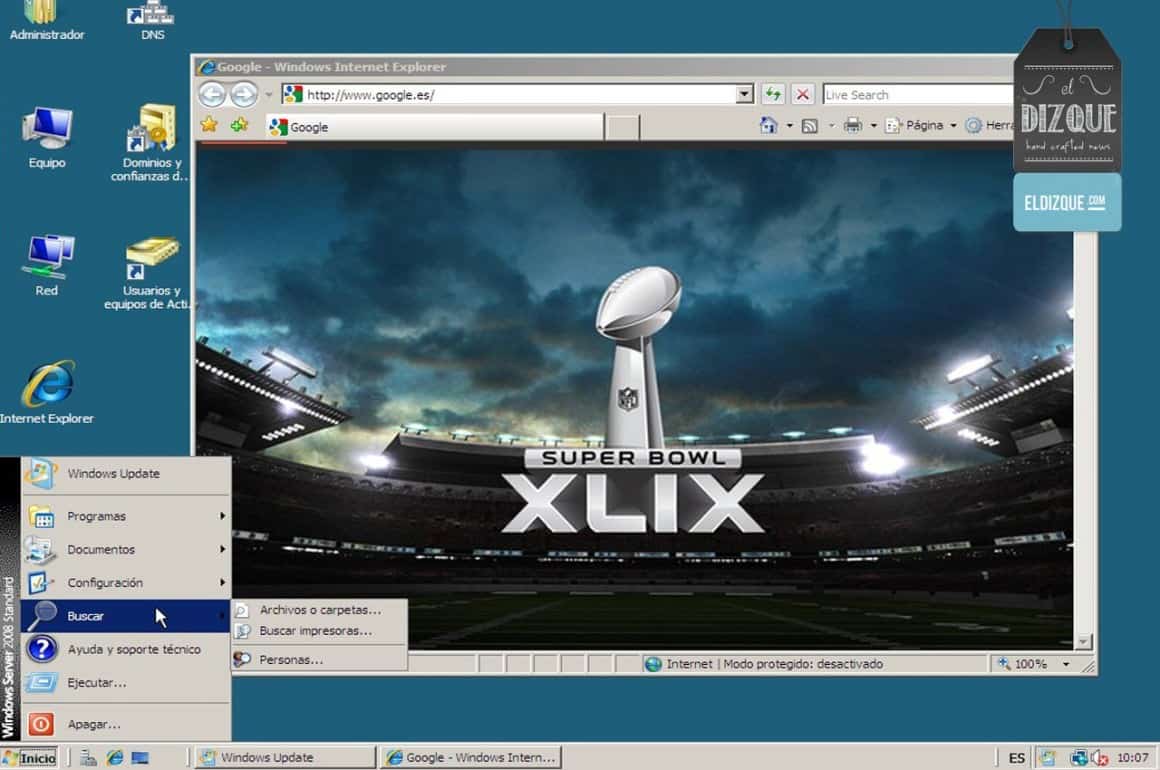Image resolution: width=1160 pixels, height=770 pixels.
Task: Select Personas... submenu entry
Action: coord(320,659)
